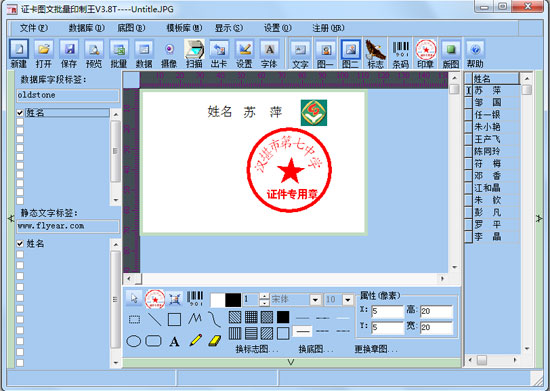This screenshot has height=391, width=550.
Task: Insert a logo with 标志 eagle icon
Action: [x=376, y=54]
